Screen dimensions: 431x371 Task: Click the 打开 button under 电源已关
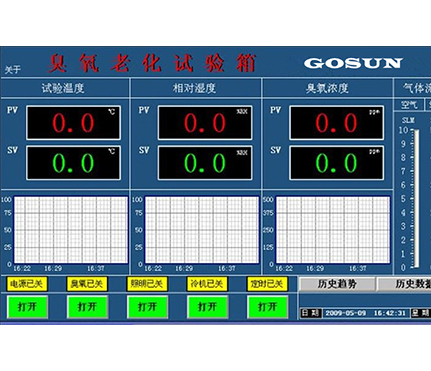pyautogui.click(x=27, y=307)
